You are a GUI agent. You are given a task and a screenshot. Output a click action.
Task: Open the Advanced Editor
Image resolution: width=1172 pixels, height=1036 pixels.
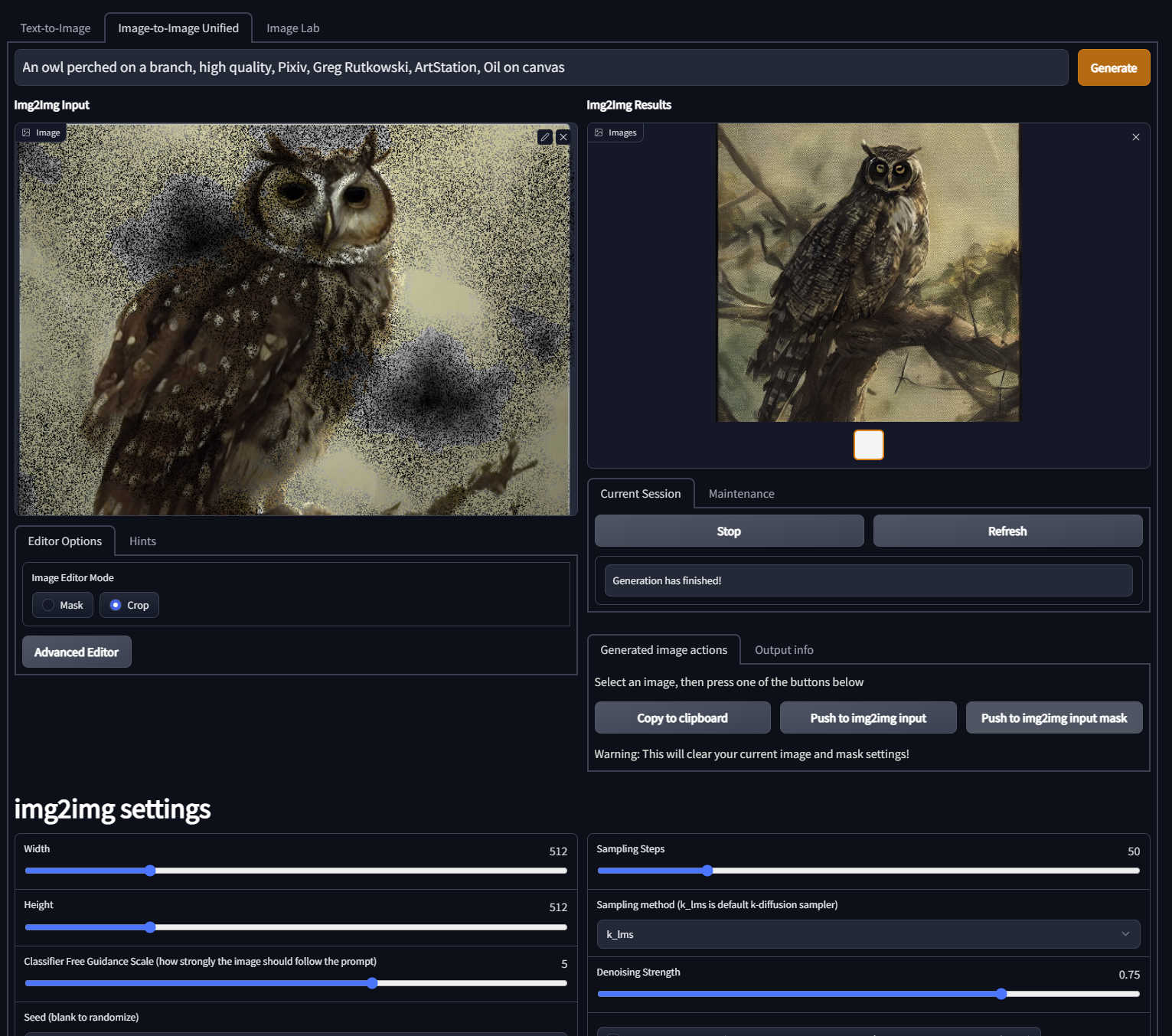point(77,652)
